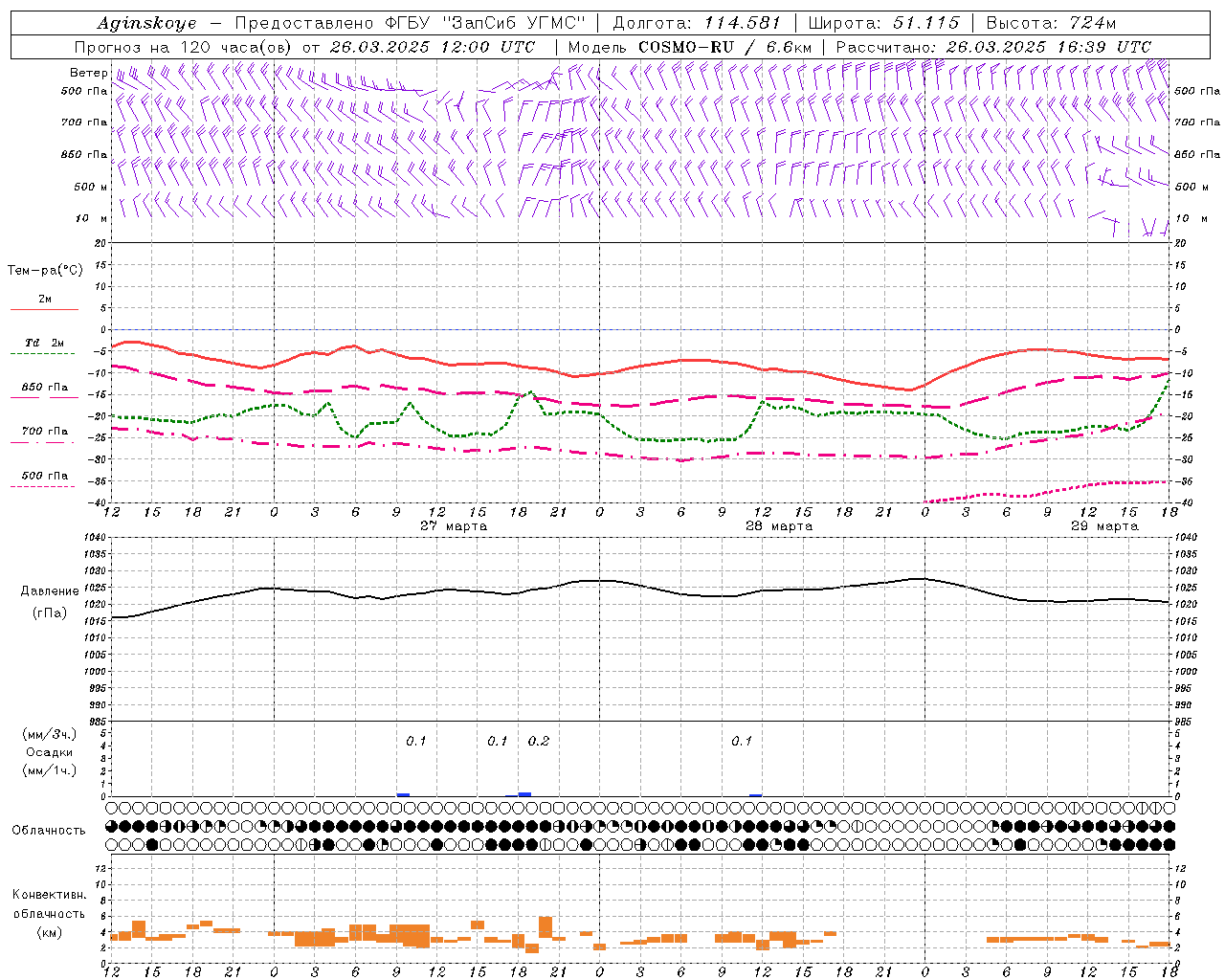Screen dimensions: 1225x980
Task: Select the elevation text "Высота: 724м"
Action: [x=1051, y=23]
